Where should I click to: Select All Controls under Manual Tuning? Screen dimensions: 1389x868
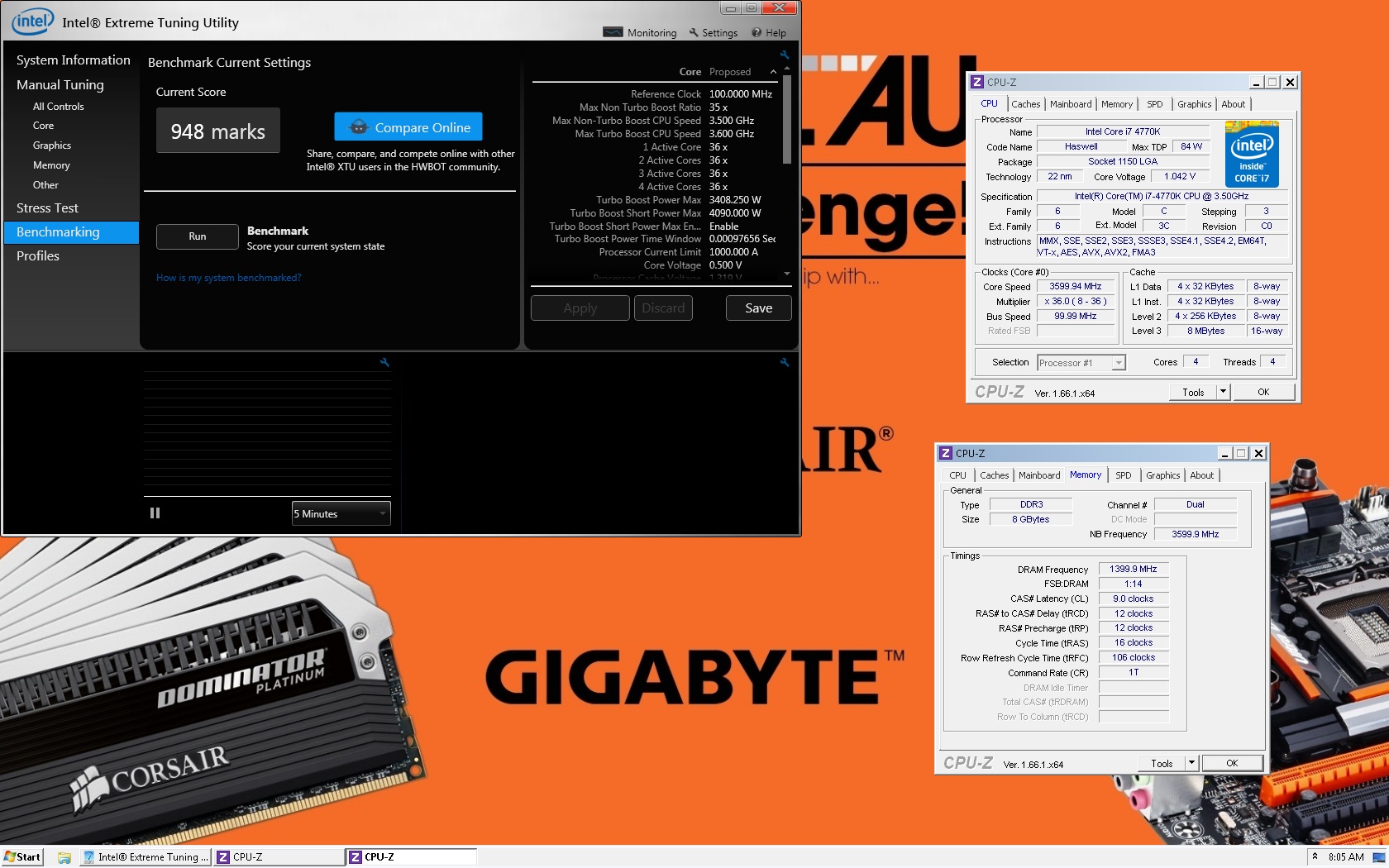[58, 107]
